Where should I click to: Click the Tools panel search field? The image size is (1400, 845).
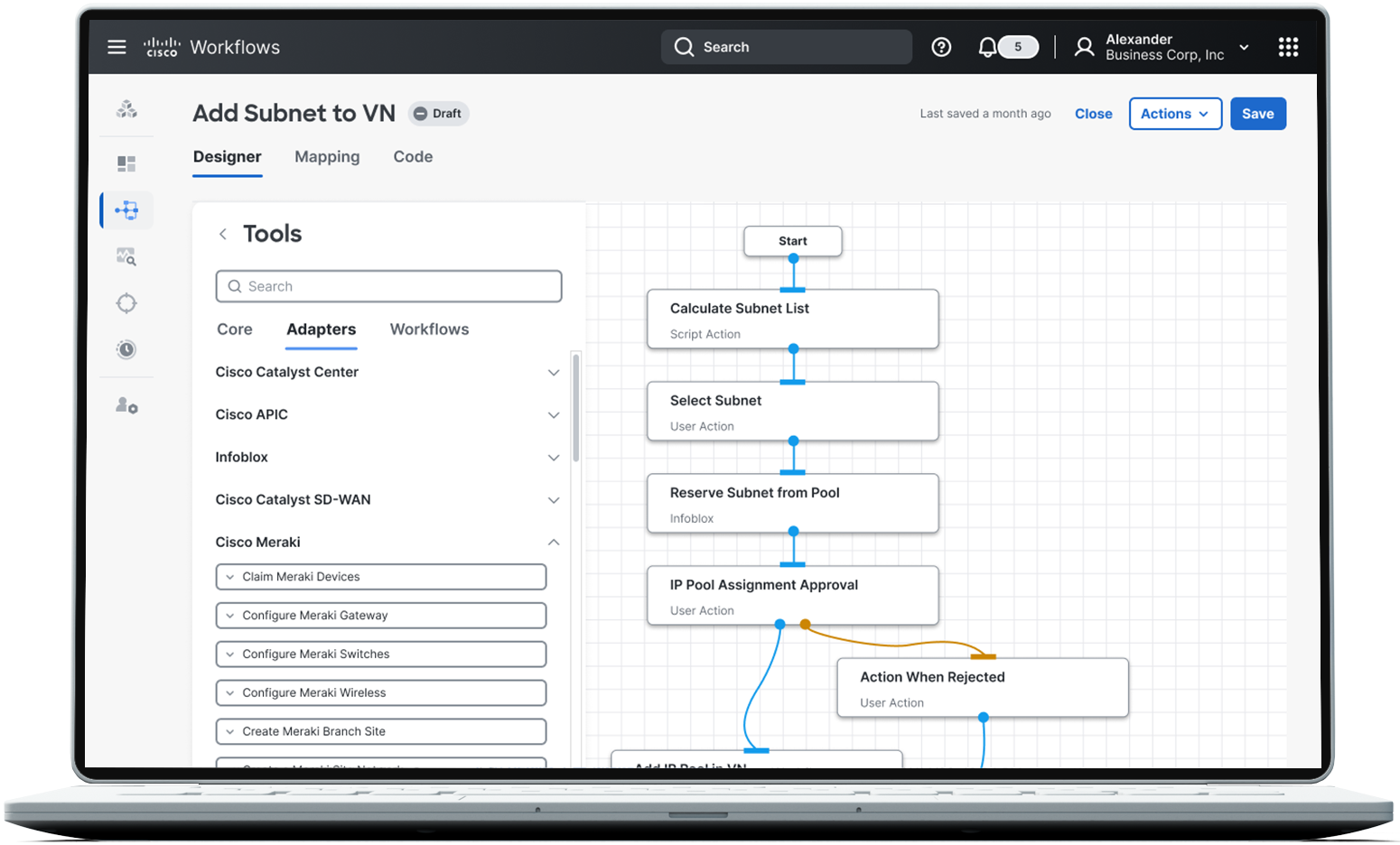(388, 286)
